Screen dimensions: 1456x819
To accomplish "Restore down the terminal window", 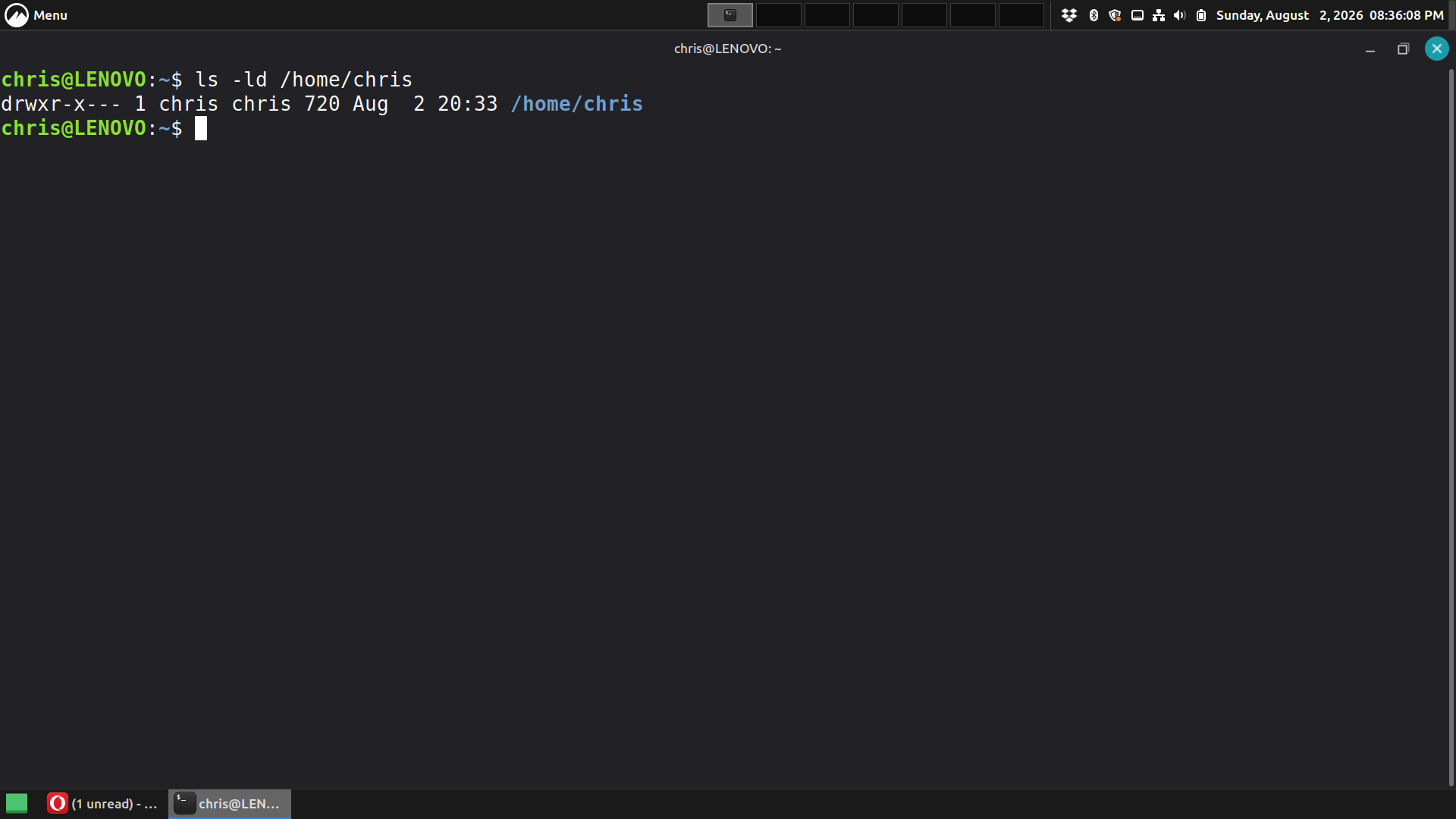I will point(1403,49).
